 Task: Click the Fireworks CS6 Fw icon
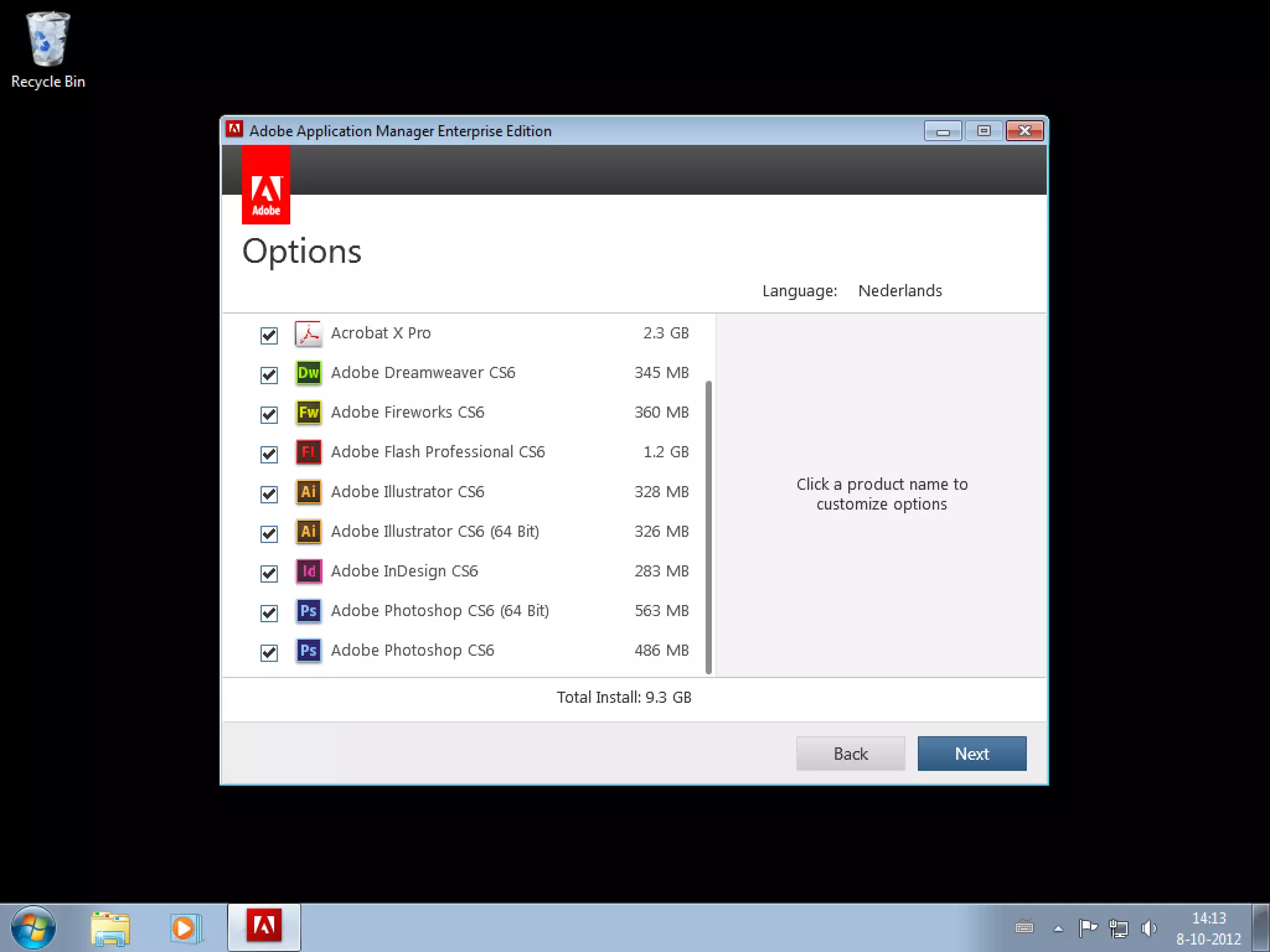[x=308, y=412]
